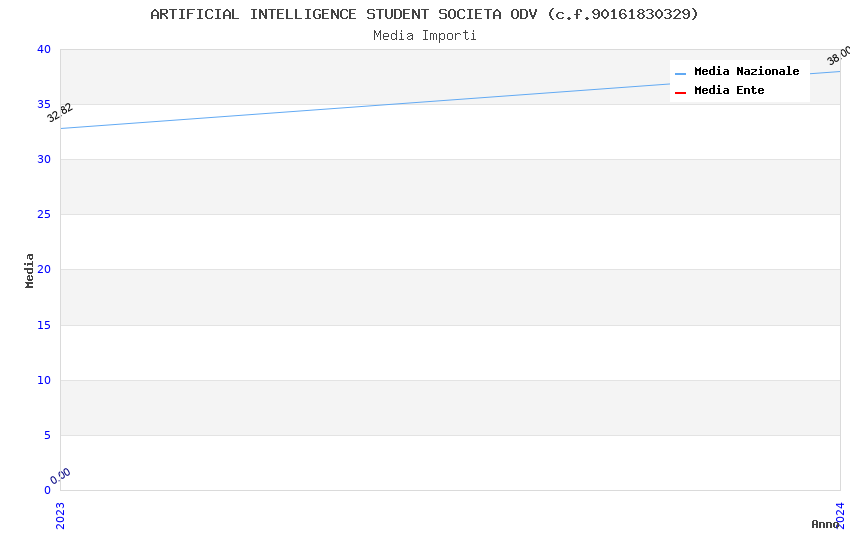This screenshot has height=550, width=850.
Task: Click the 20 y-axis tick label
Action: (x=43, y=270)
